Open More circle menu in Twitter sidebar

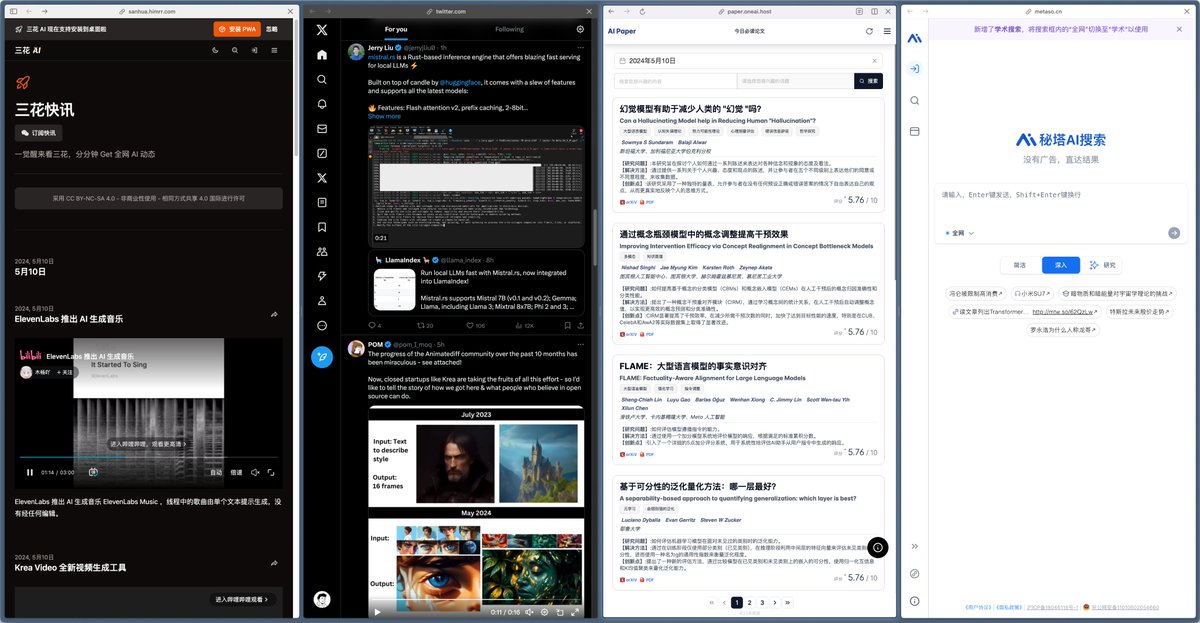tap(322, 325)
